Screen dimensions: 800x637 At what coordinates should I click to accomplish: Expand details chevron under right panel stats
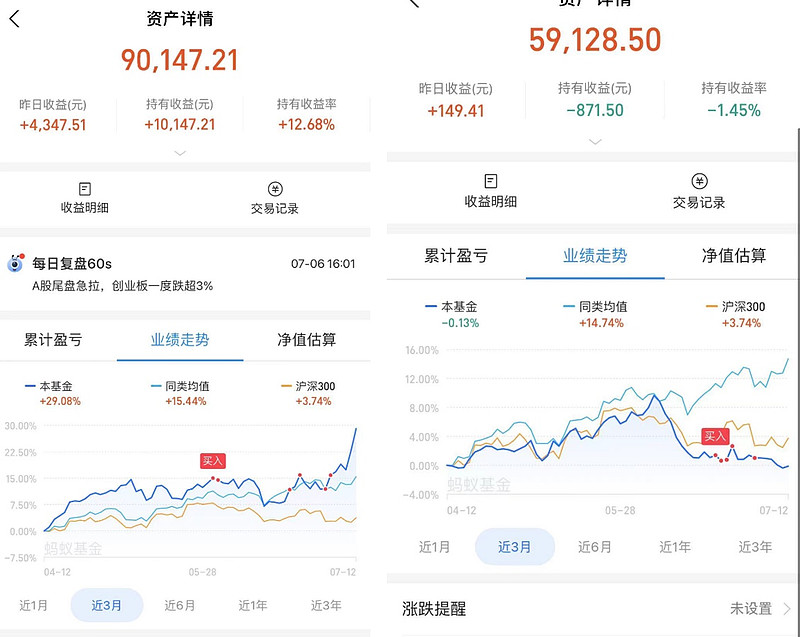coord(595,142)
